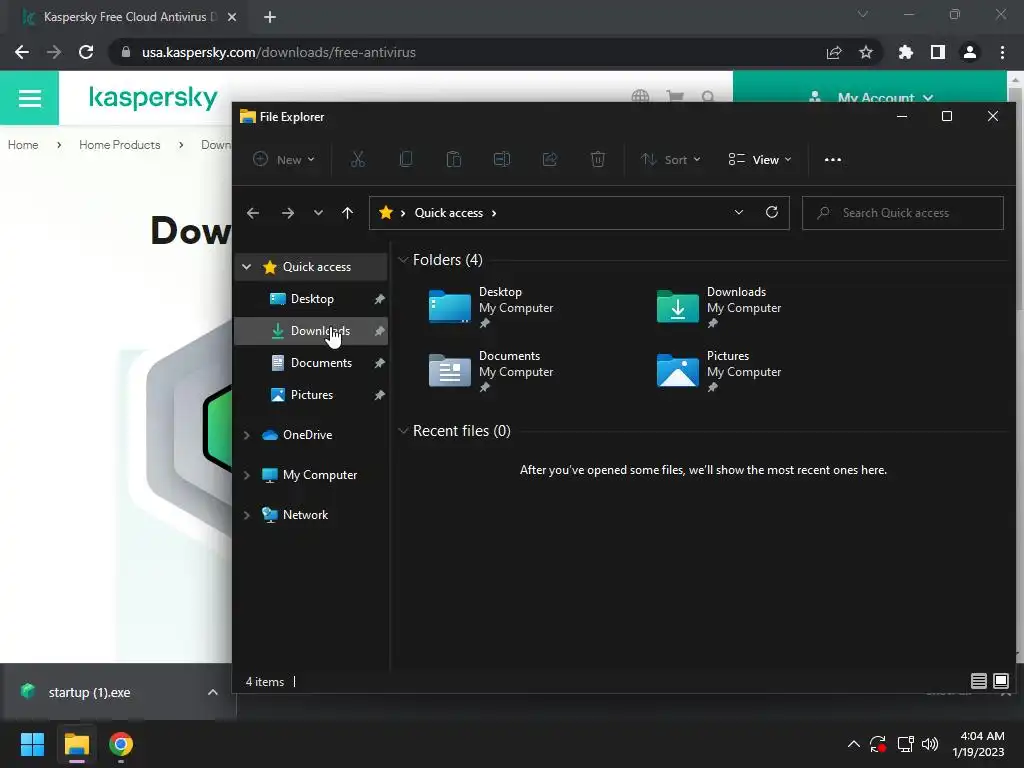This screenshot has height=768, width=1024.
Task: Refresh the Quick access location
Action: pyautogui.click(x=772, y=212)
